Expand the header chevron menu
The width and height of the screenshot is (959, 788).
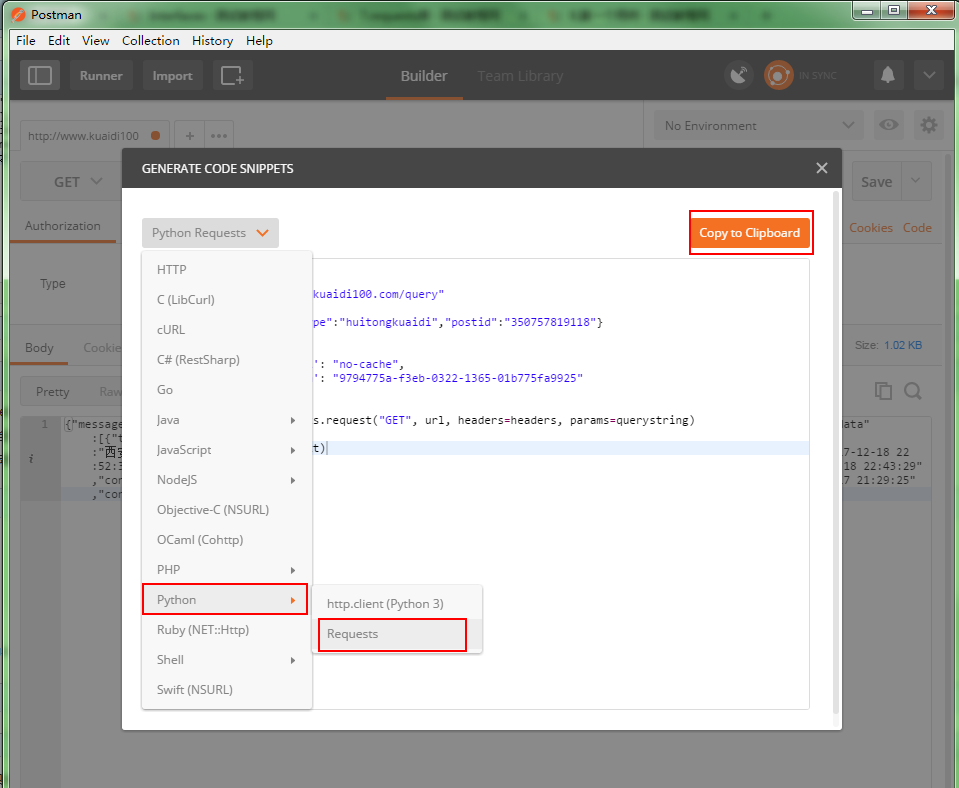tap(929, 76)
